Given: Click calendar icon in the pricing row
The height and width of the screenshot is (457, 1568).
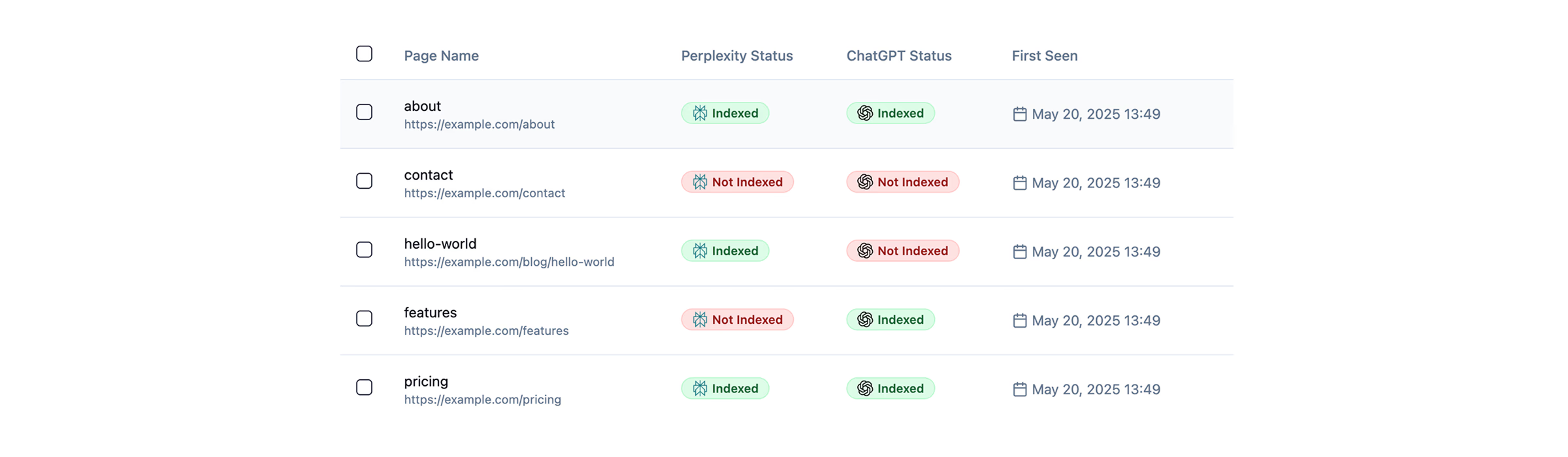Looking at the screenshot, I should [x=1020, y=389].
